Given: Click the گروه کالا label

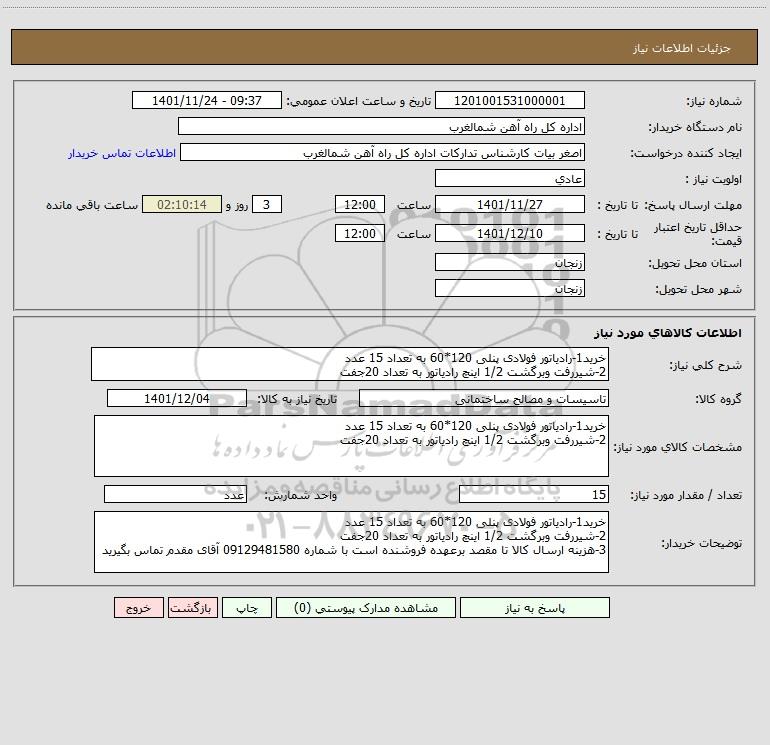Looking at the screenshot, I should (x=718, y=400).
